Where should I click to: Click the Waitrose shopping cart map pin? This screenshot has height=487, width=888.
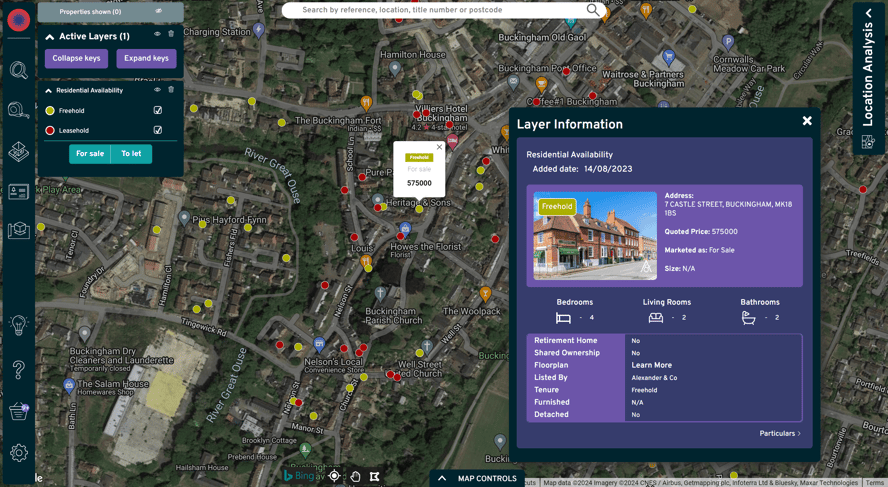pyautogui.click(x=669, y=57)
